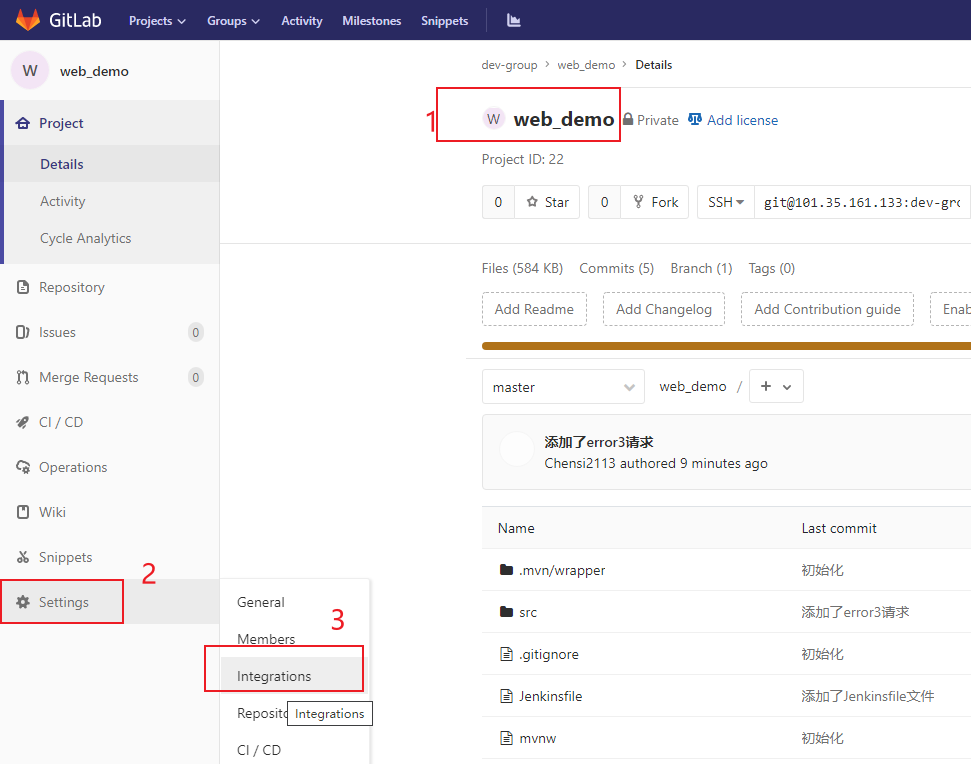Click the Chensi2113 author name
This screenshot has height=764, width=971.
[x=580, y=463]
